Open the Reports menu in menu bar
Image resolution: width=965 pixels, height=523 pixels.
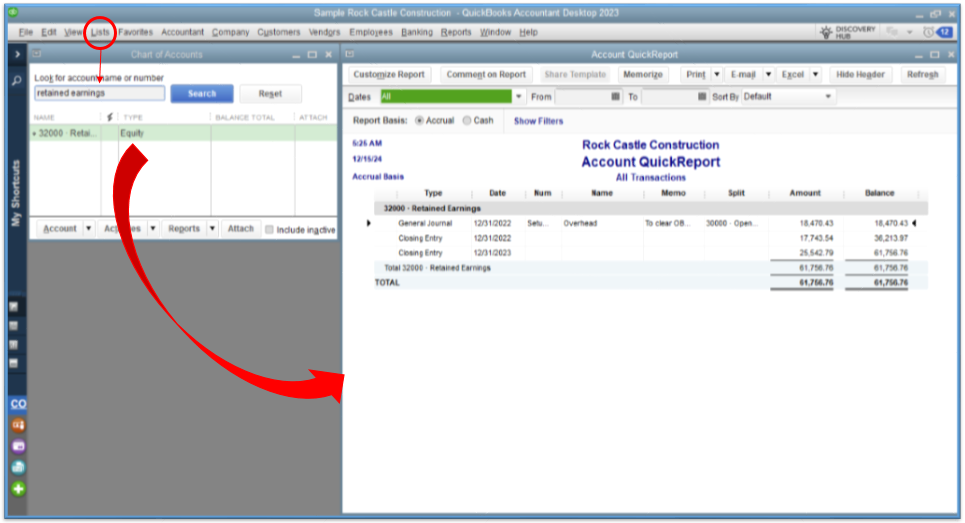click(x=456, y=32)
